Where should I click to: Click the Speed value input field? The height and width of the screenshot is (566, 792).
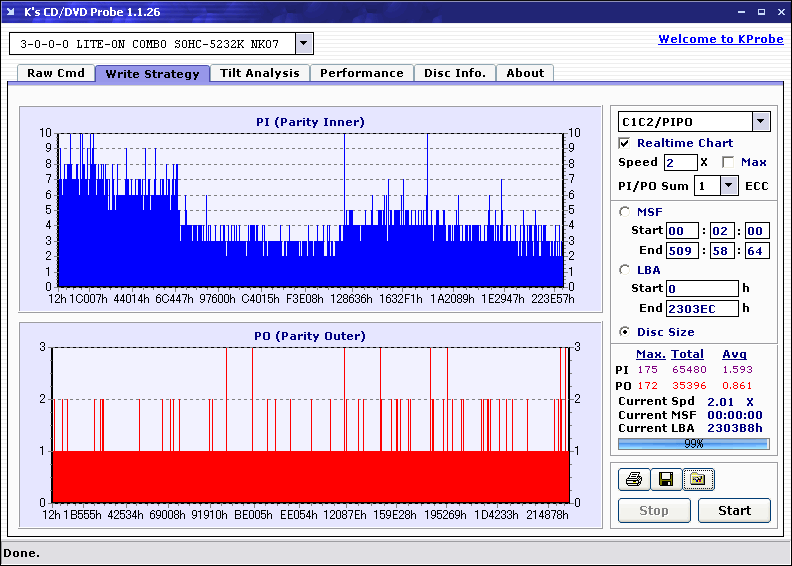click(679, 162)
